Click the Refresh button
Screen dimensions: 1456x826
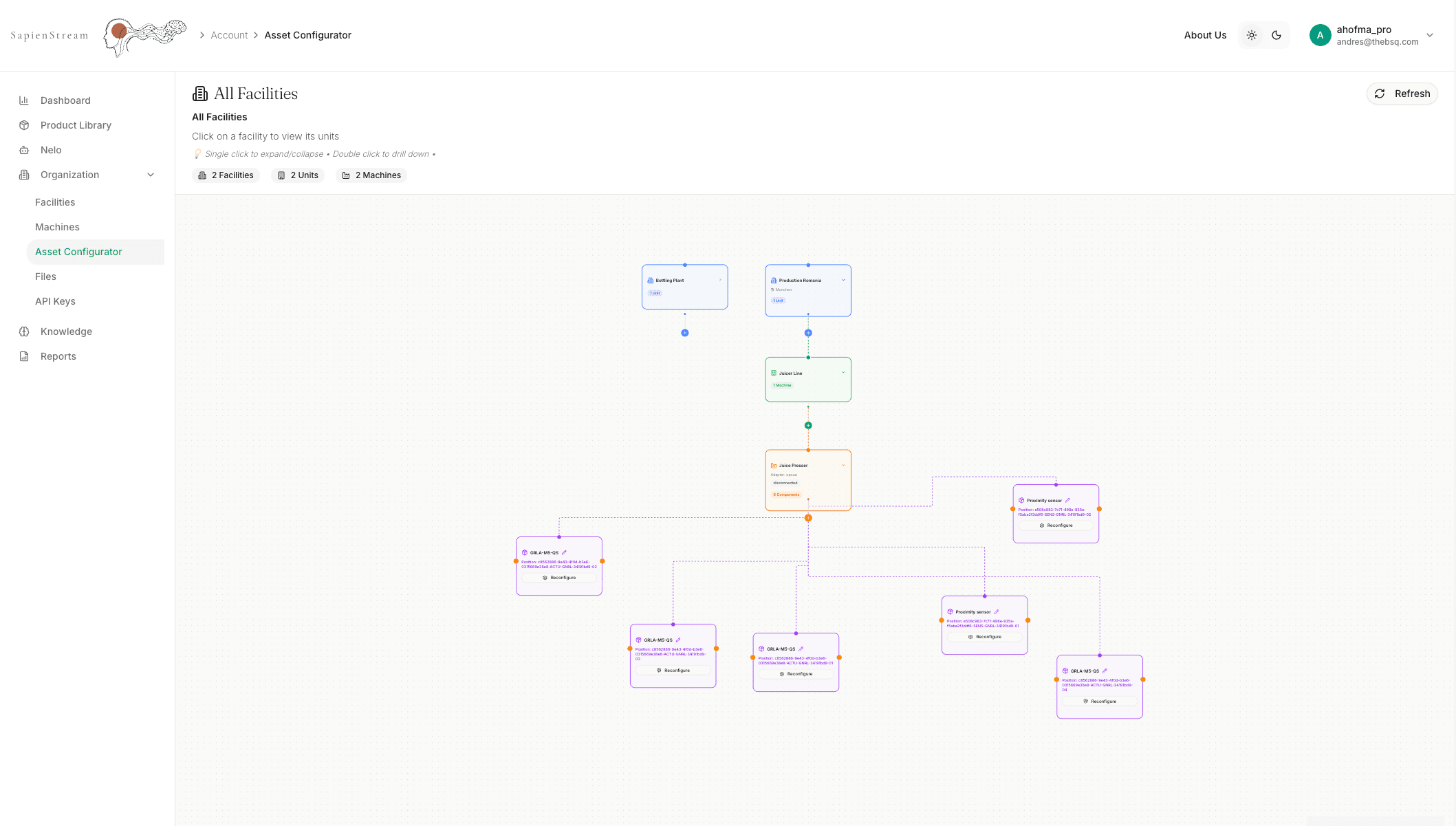[1402, 93]
